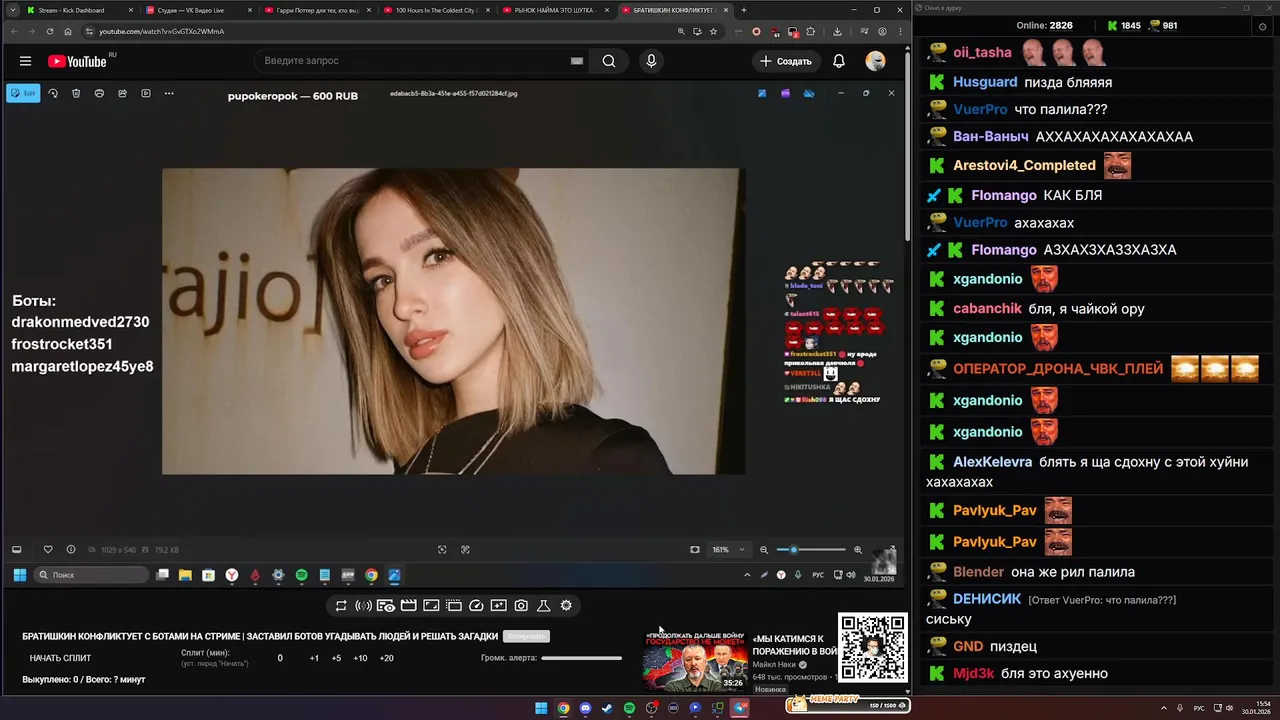Open the recommended video thumbnail 35:26
Viewport: 1280px width, 720px height.
click(x=695, y=660)
